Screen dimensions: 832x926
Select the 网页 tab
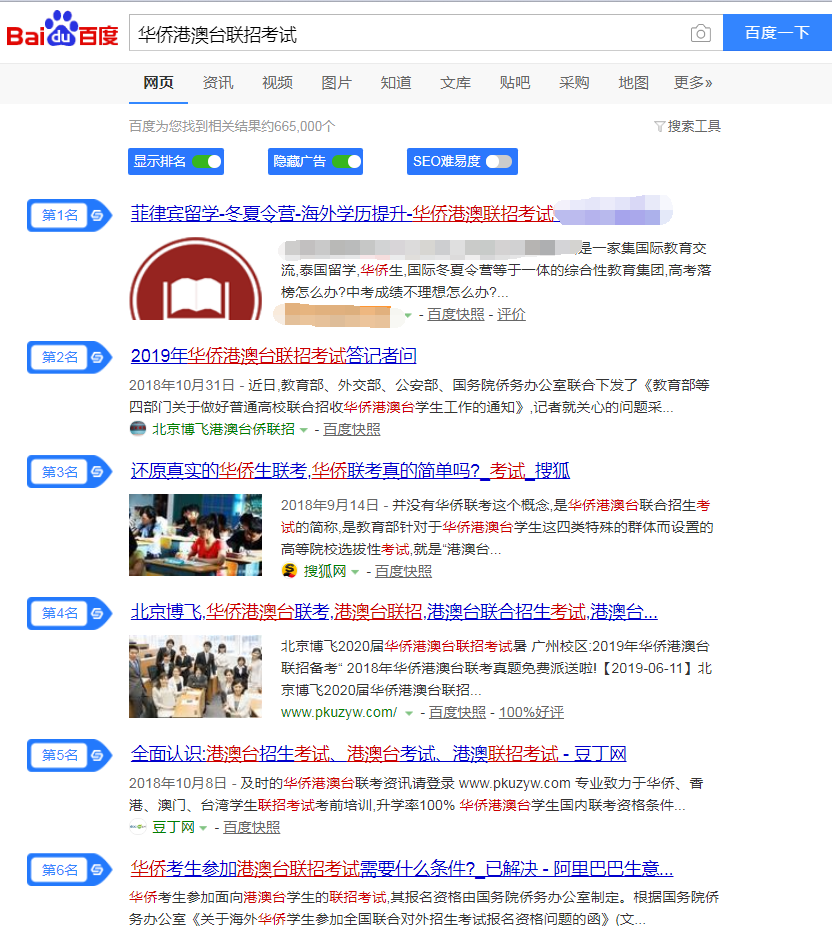[158, 83]
